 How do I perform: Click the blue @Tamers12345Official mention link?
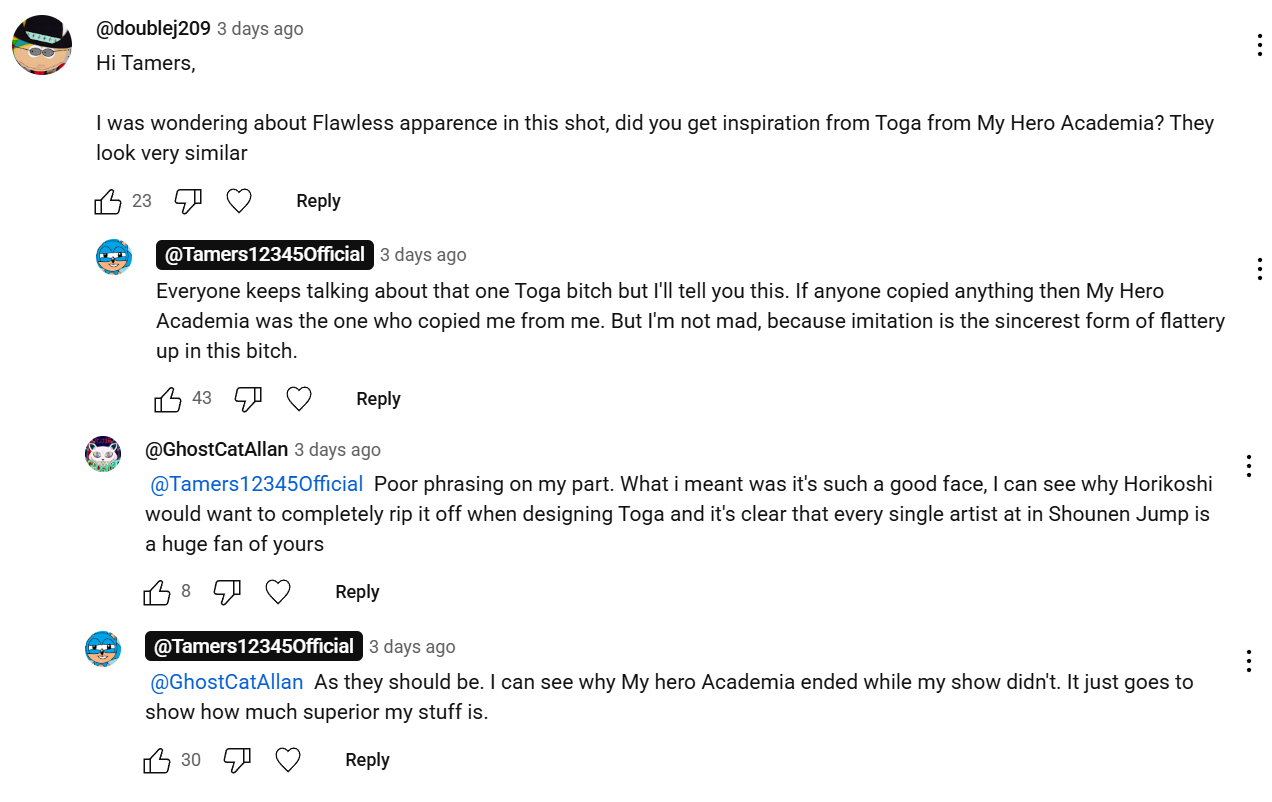click(x=256, y=485)
